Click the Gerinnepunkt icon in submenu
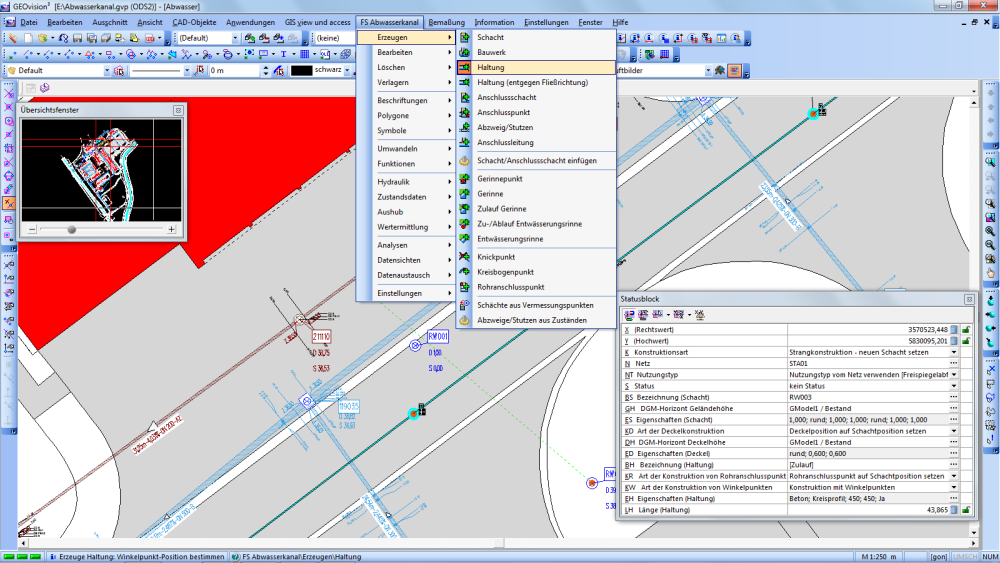Screen dimensions: 1000x563 tap(464, 179)
